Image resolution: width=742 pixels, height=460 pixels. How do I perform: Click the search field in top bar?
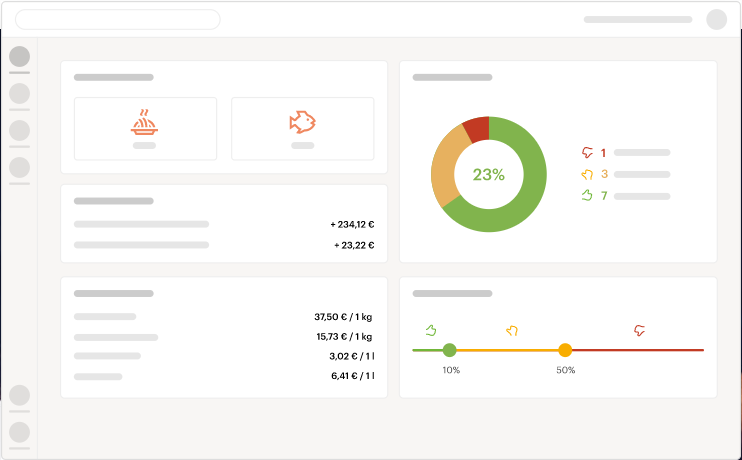118,19
